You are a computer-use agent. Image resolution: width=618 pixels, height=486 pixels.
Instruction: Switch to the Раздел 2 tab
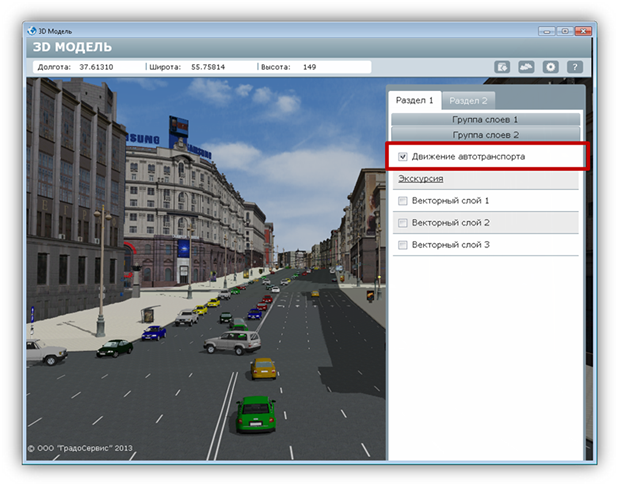[468, 100]
